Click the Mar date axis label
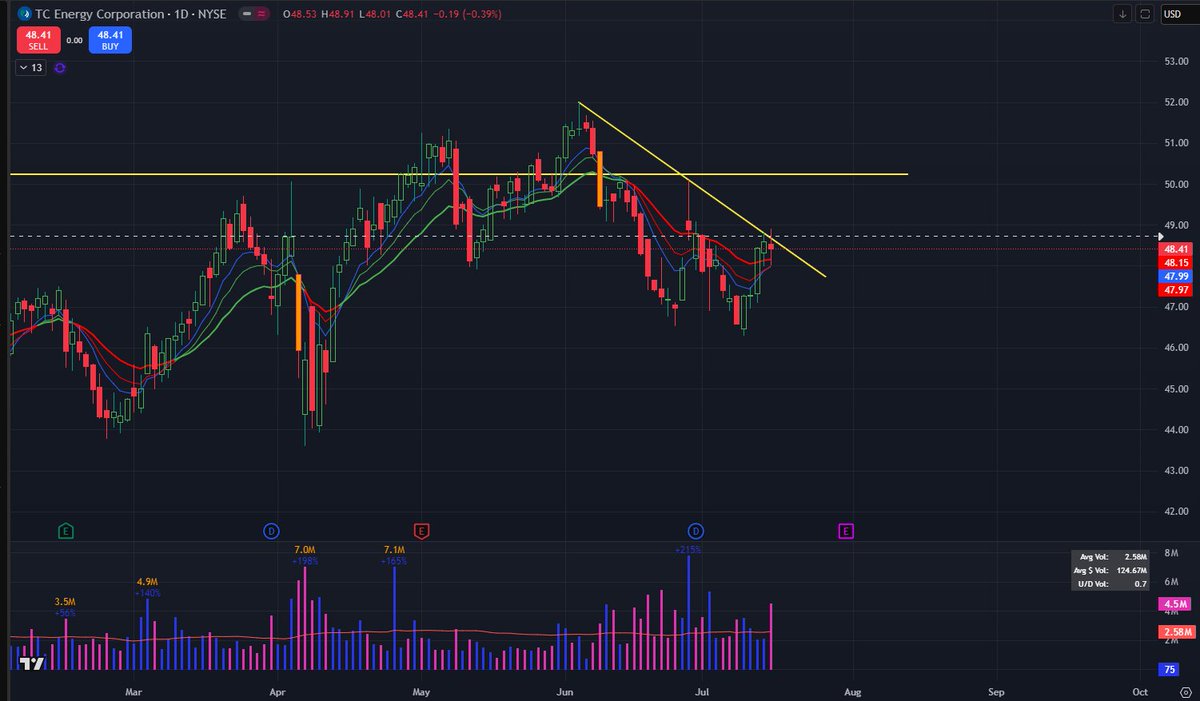 pyautogui.click(x=134, y=691)
